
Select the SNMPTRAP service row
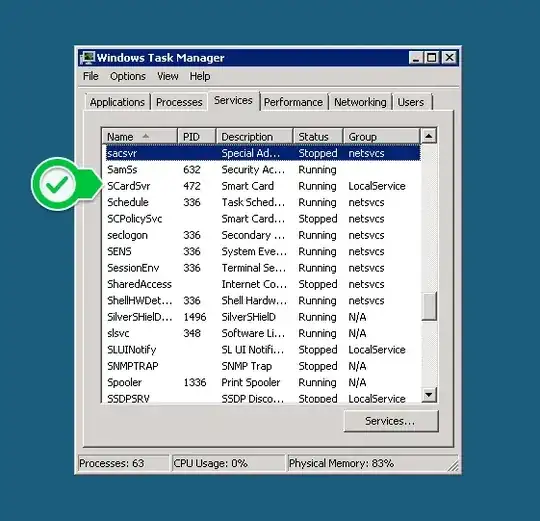click(263, 366)
